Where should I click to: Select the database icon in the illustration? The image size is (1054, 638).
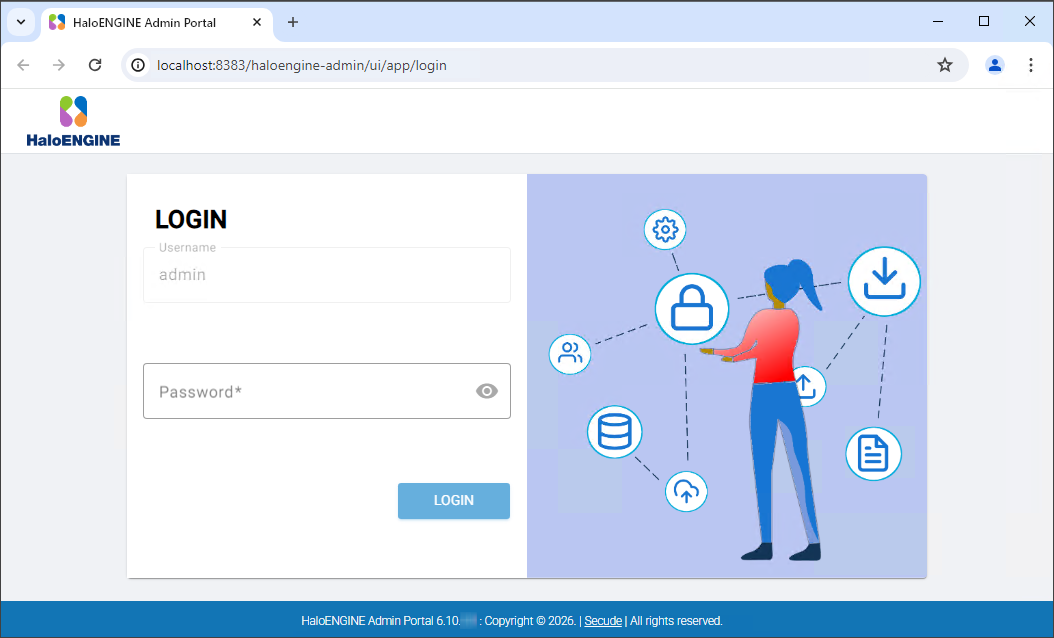[614, 431]
